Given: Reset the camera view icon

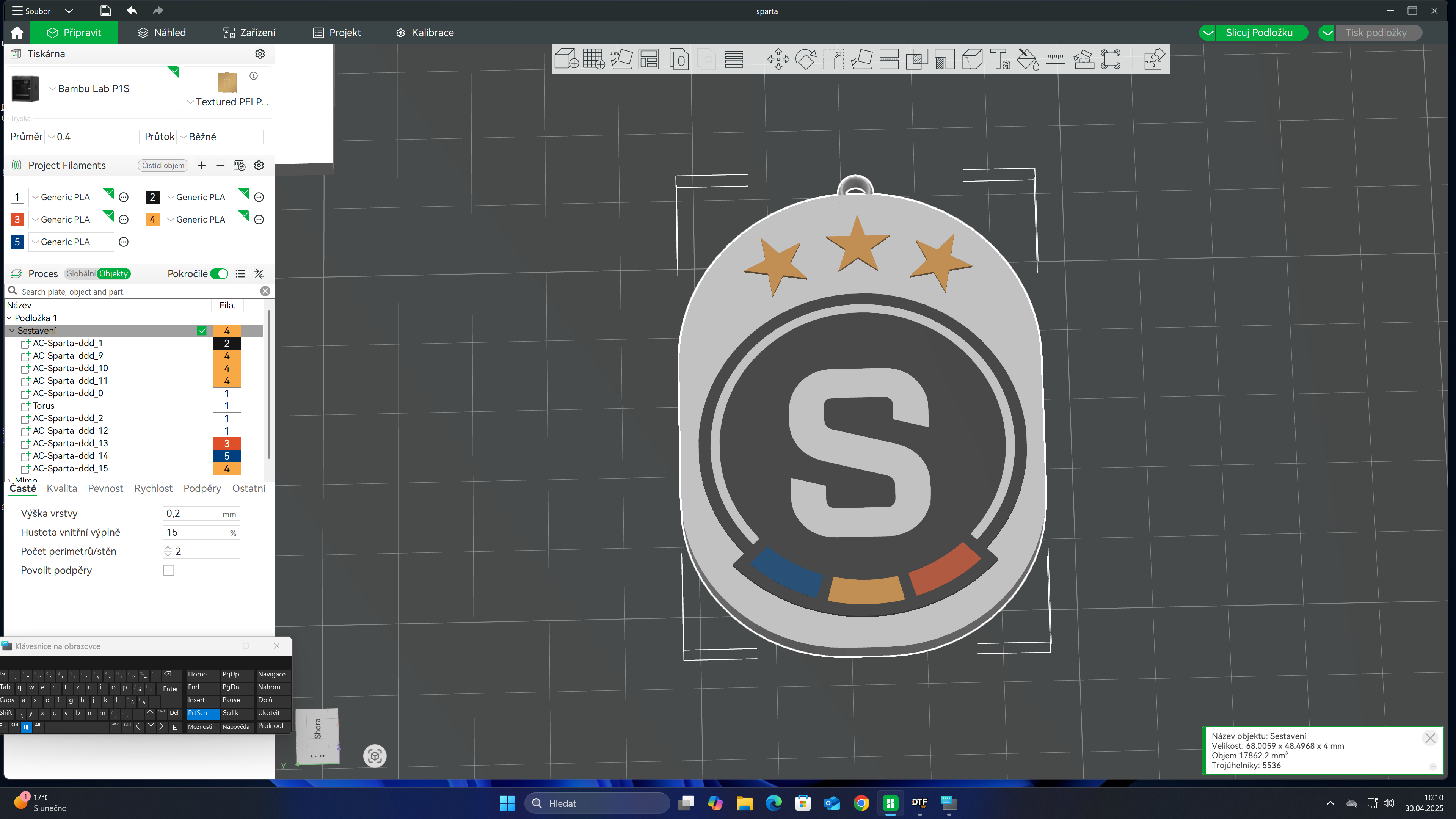Looking at the screenshot, I should click(375, 756).
